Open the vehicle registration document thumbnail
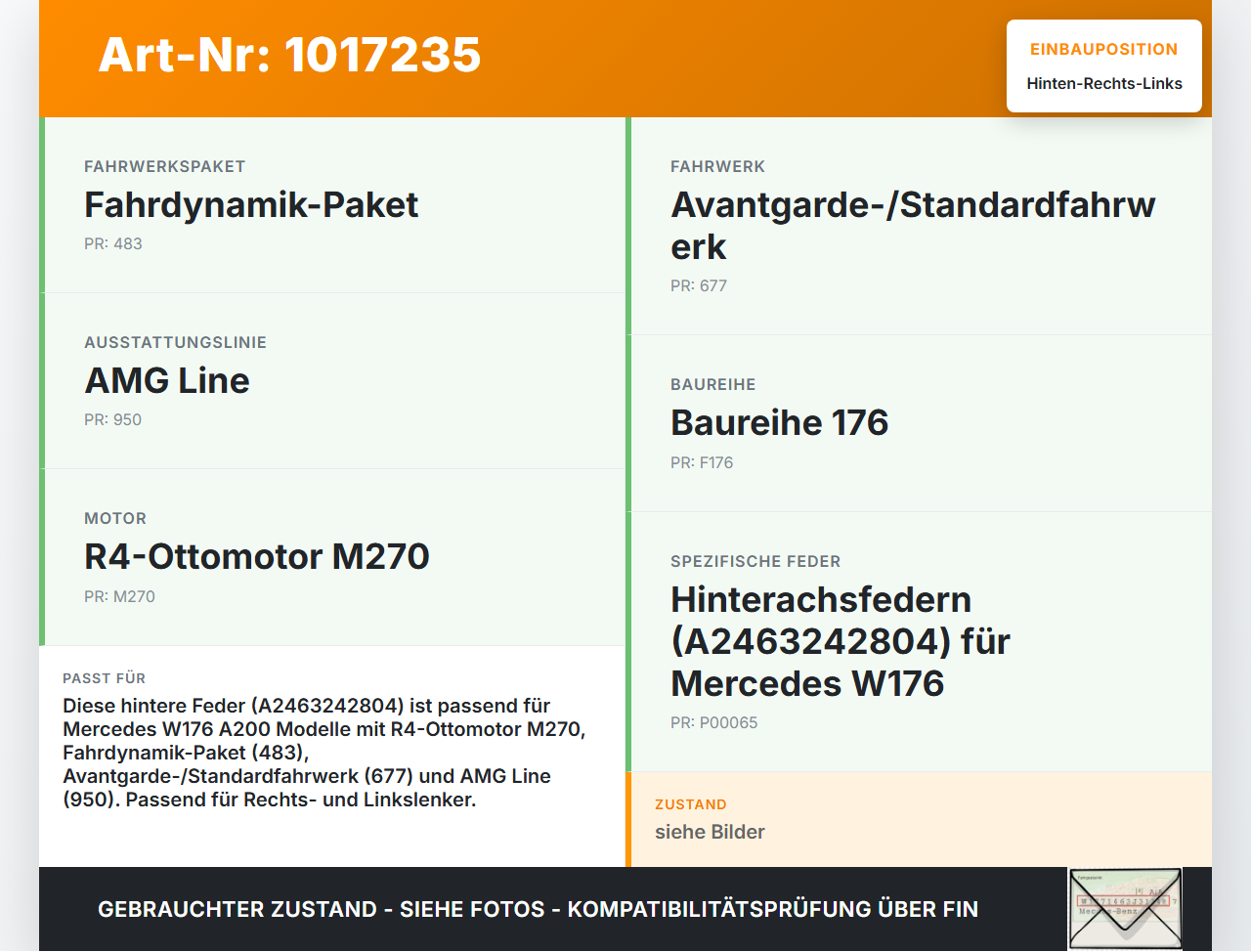The height and width of the screenshot is (952, 1251). pos(1125,909)
